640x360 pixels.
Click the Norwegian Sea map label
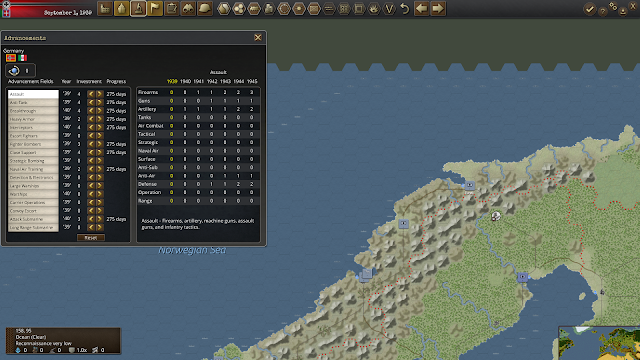pos(192,250)
